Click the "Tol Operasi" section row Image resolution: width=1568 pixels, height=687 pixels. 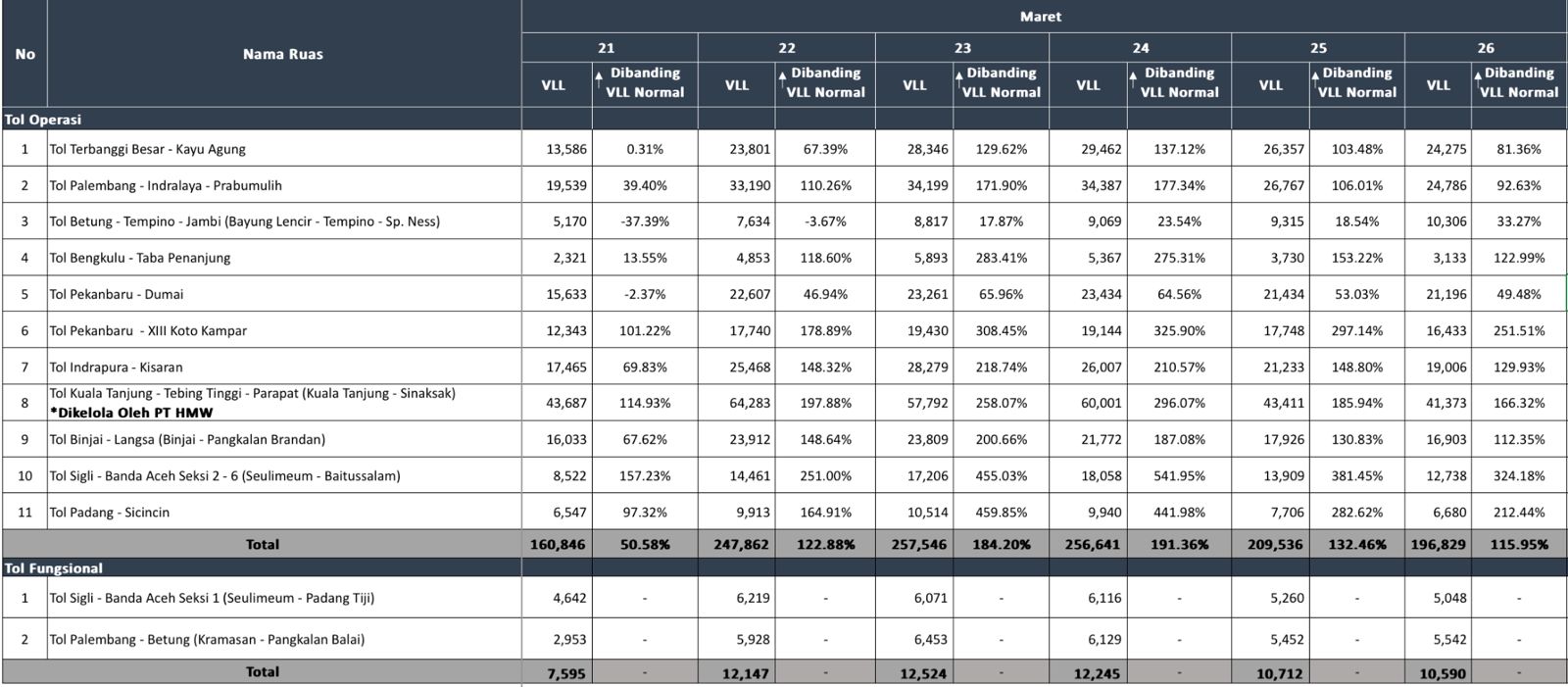(43, 120)
